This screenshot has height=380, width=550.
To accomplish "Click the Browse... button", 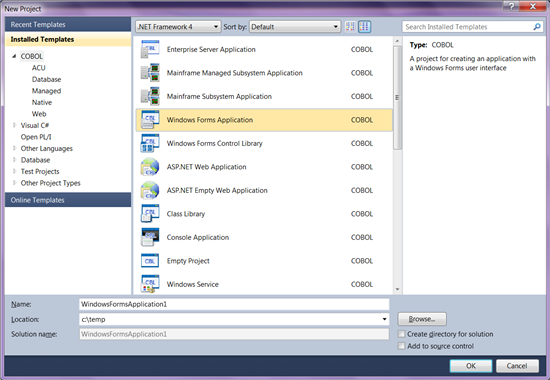I will pyautogui.click(x=422, y=319).
